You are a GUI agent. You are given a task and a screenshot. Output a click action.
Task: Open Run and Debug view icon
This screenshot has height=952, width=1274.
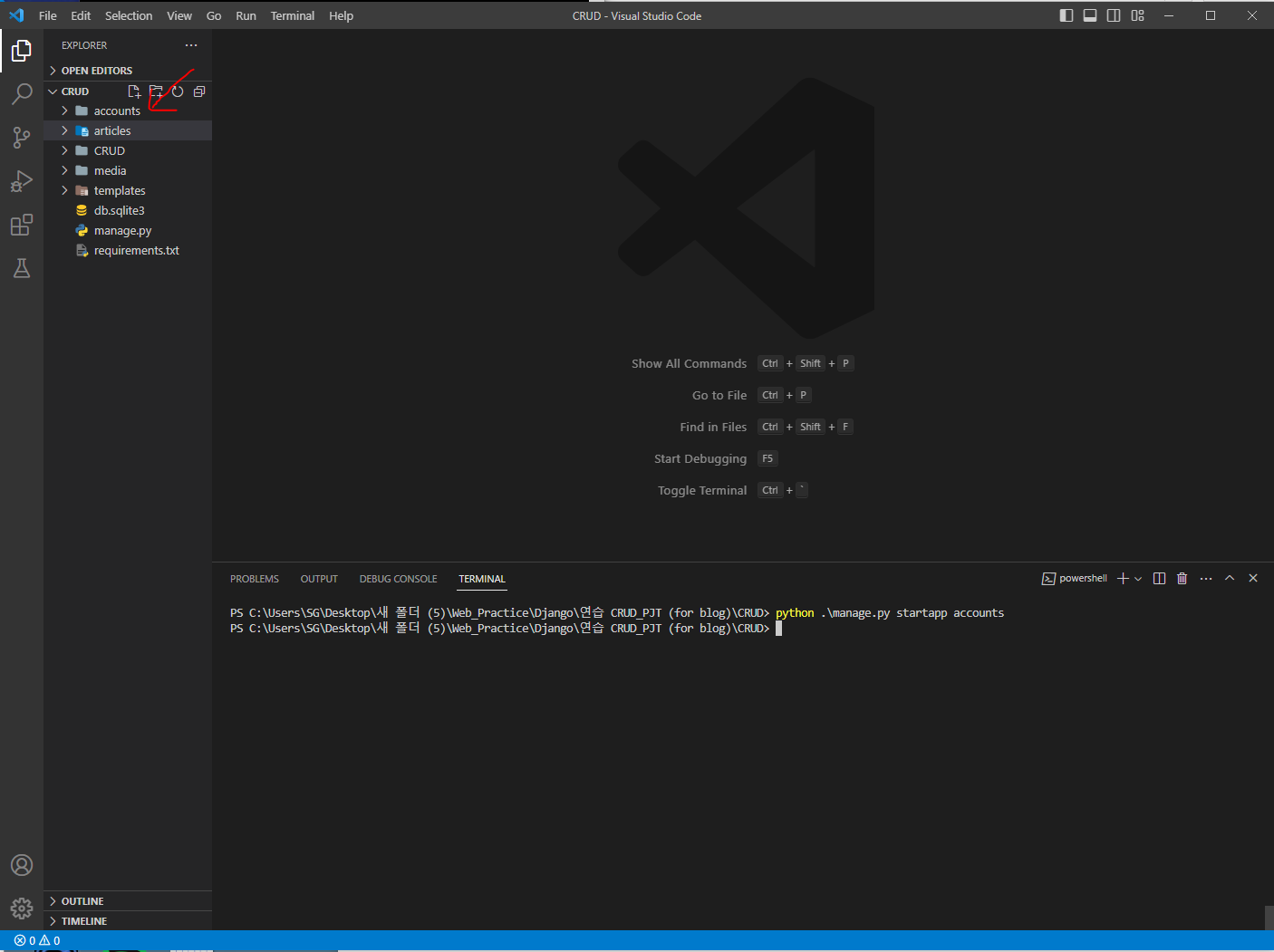tap(22, 181)
